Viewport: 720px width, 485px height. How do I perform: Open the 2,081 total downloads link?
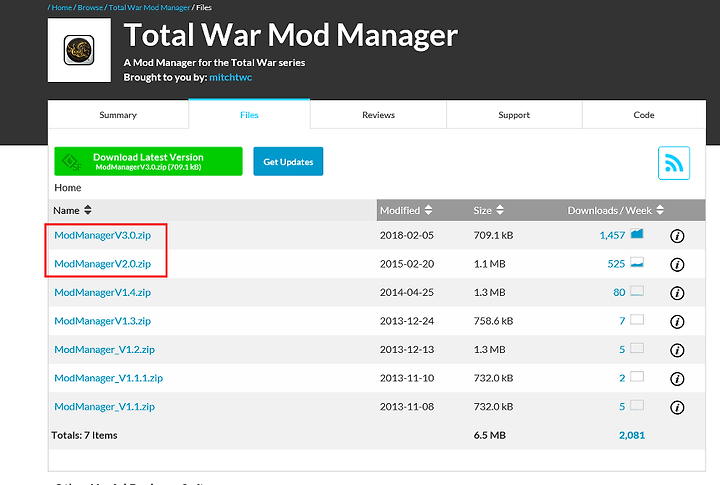[632, 435]
